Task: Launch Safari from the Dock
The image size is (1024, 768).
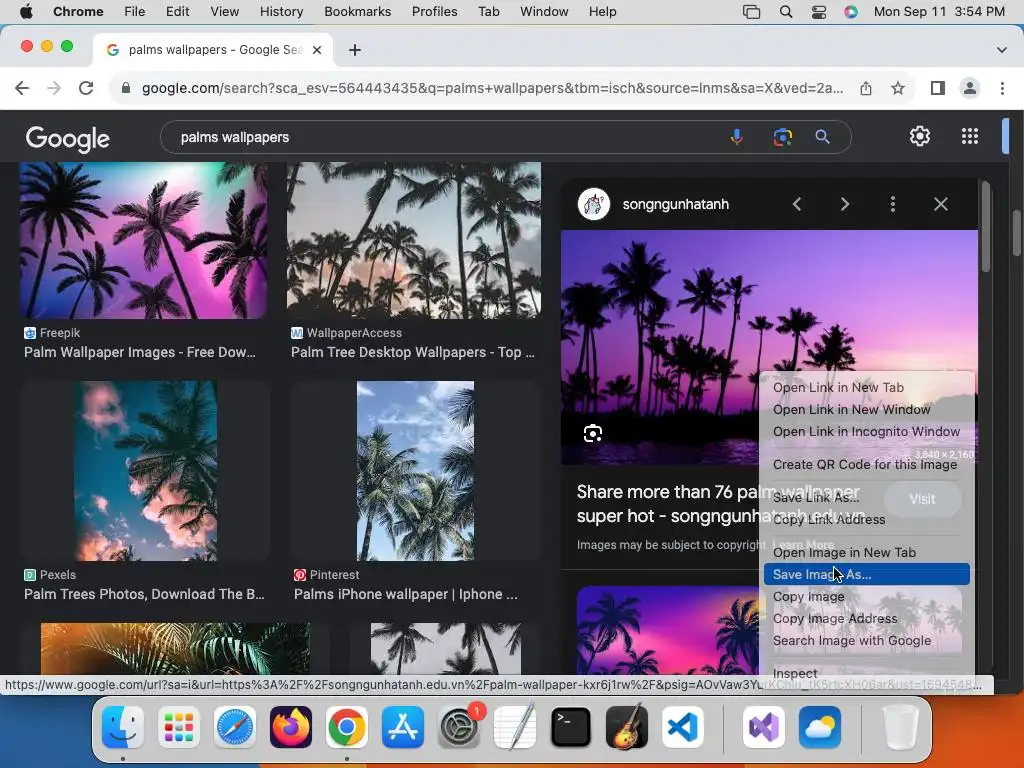Action: pyautogui.click(x=234, y=727)
